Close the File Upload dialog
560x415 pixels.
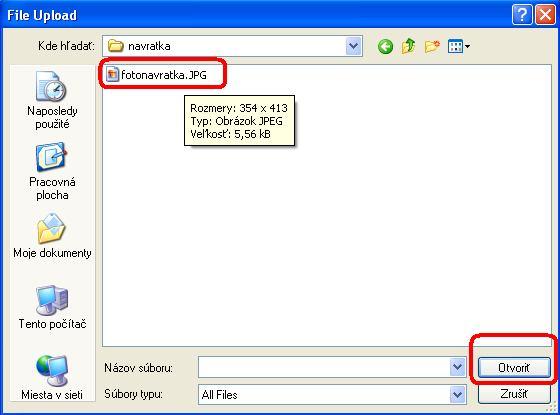(x=545, y=15)
